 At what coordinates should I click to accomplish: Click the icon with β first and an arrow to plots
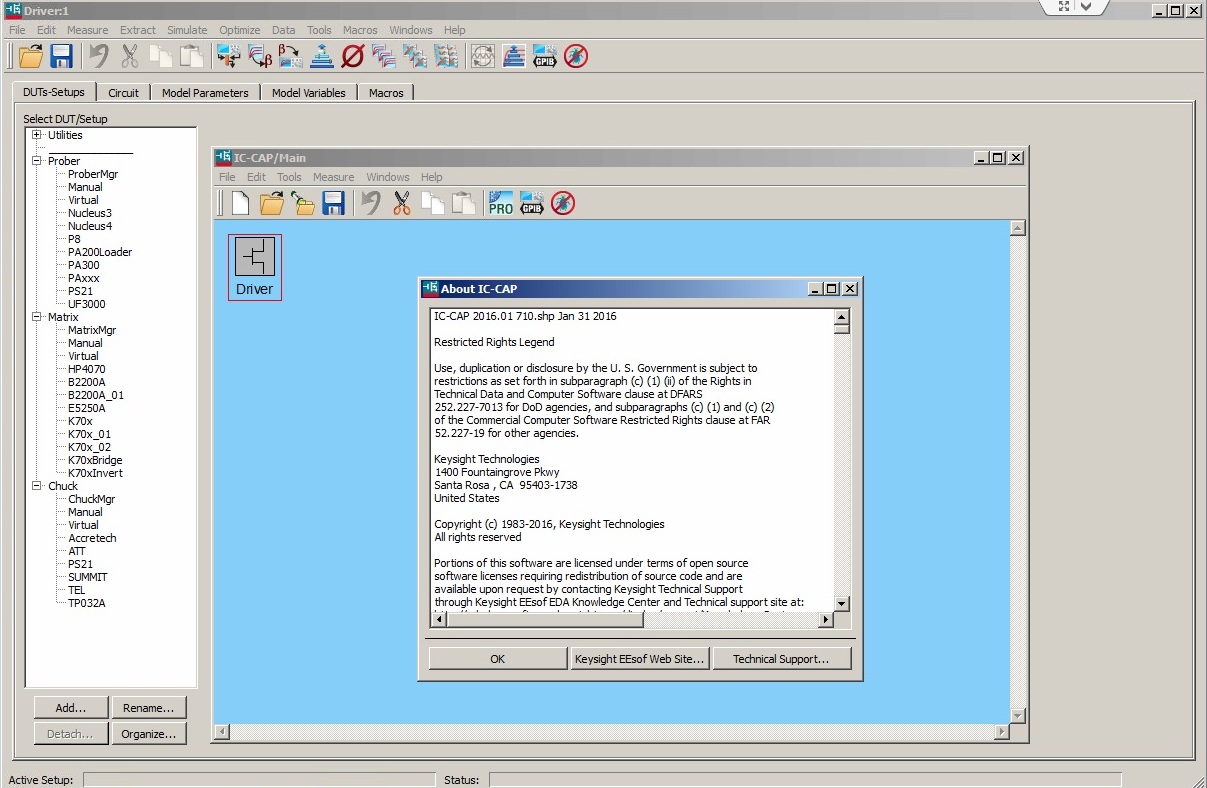pos(290,56)
